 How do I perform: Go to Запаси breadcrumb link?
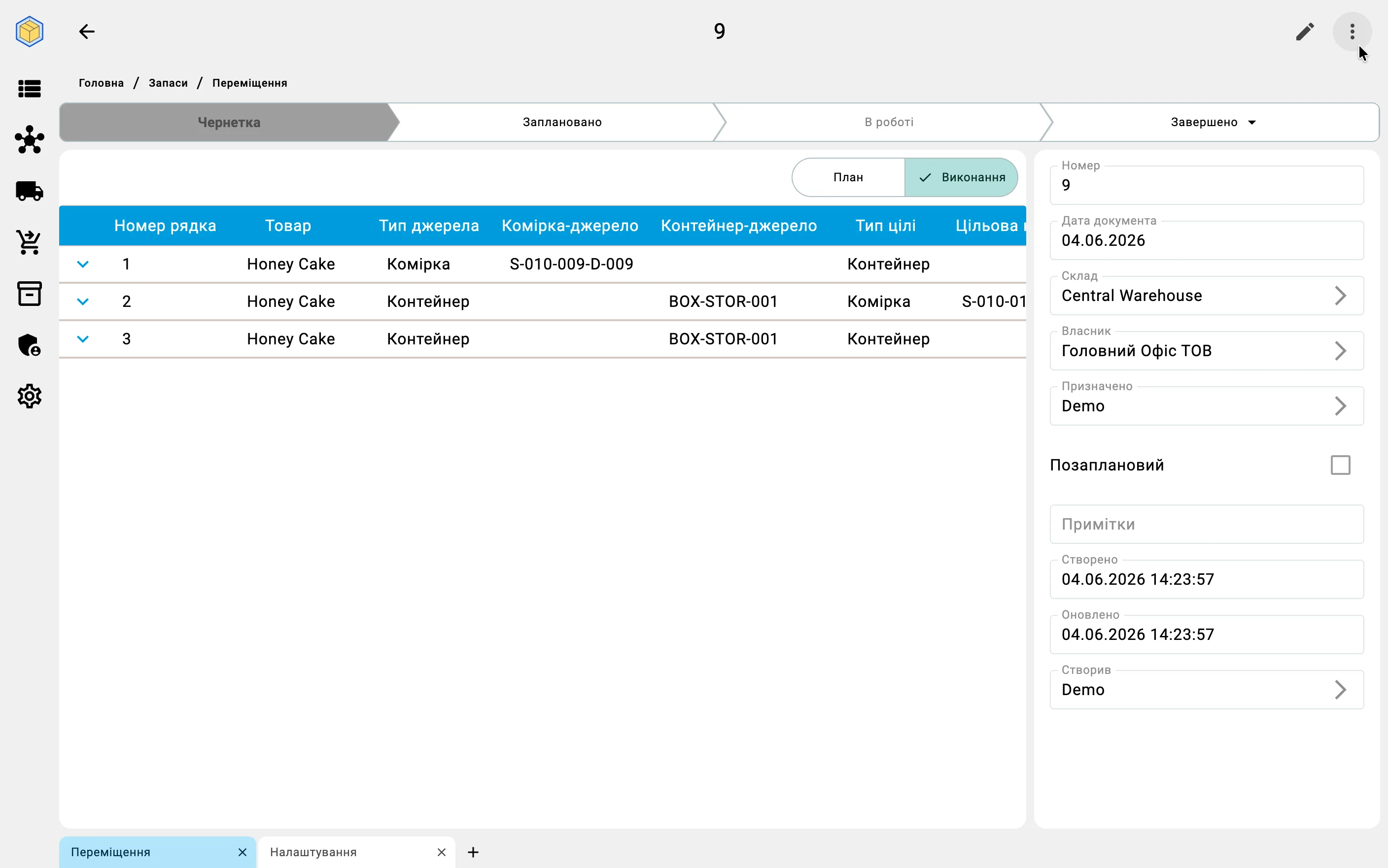[x=168, y=83]
